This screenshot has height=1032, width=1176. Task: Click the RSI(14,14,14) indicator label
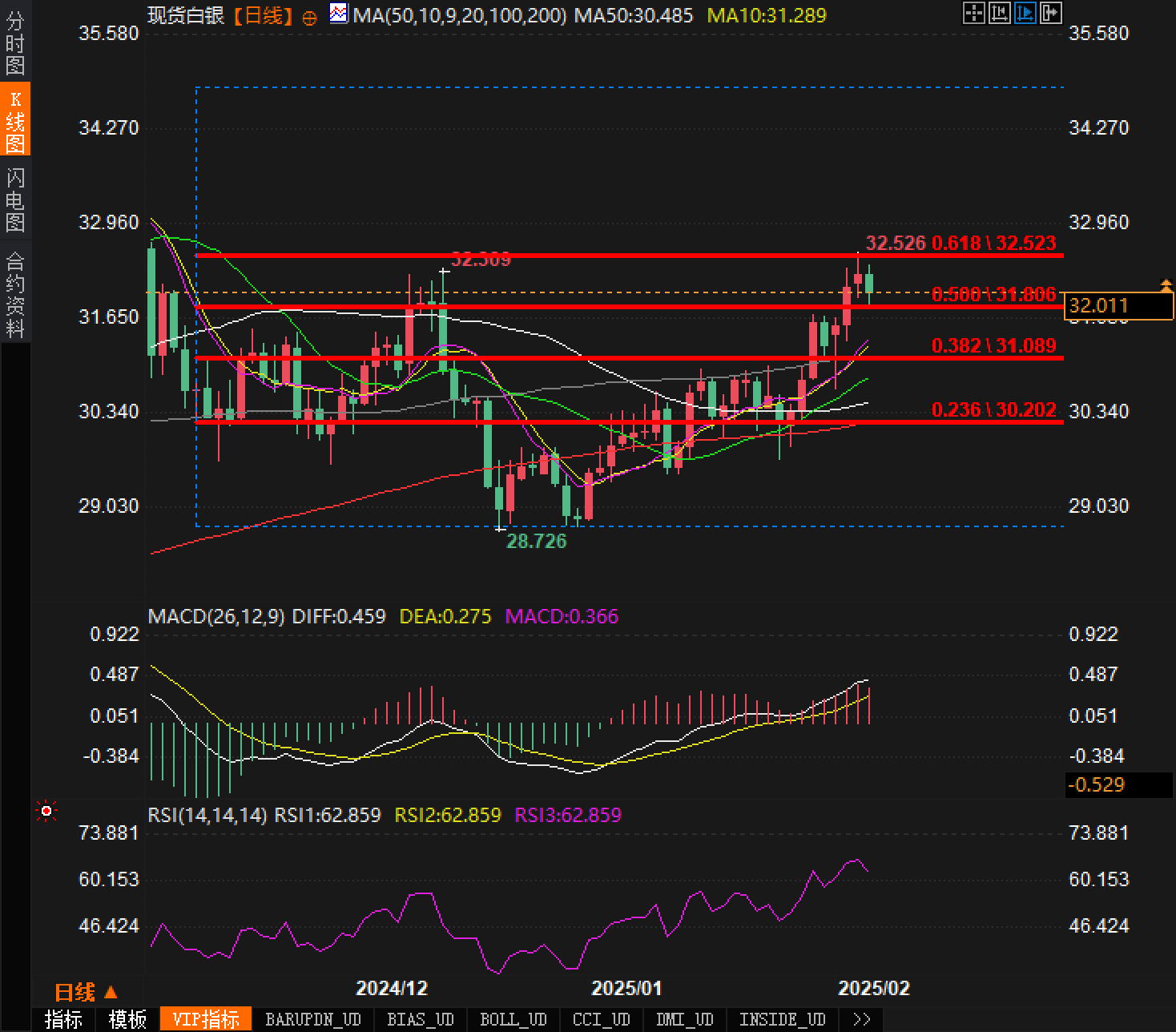(207, 815)
